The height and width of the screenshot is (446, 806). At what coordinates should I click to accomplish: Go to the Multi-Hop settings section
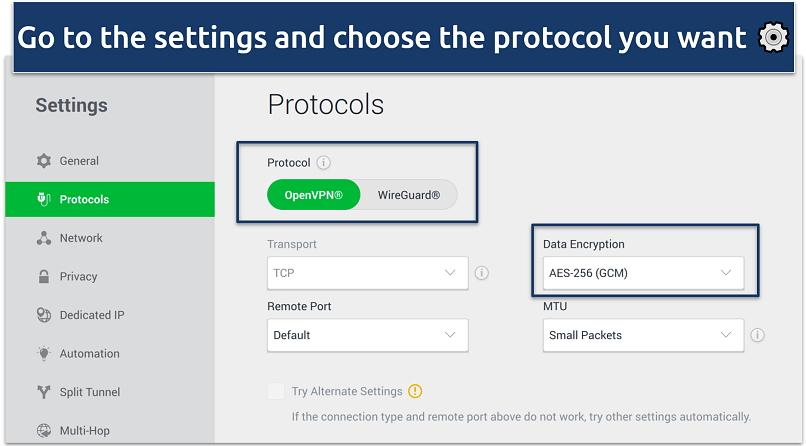click(x=84, y=431)
